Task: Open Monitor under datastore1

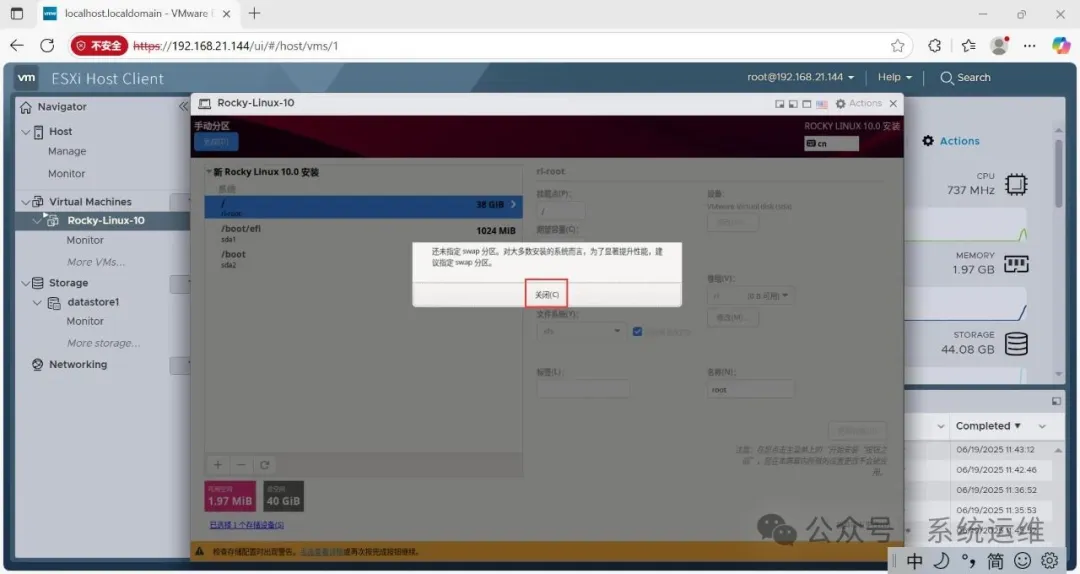Action: [x=85, y=321]
